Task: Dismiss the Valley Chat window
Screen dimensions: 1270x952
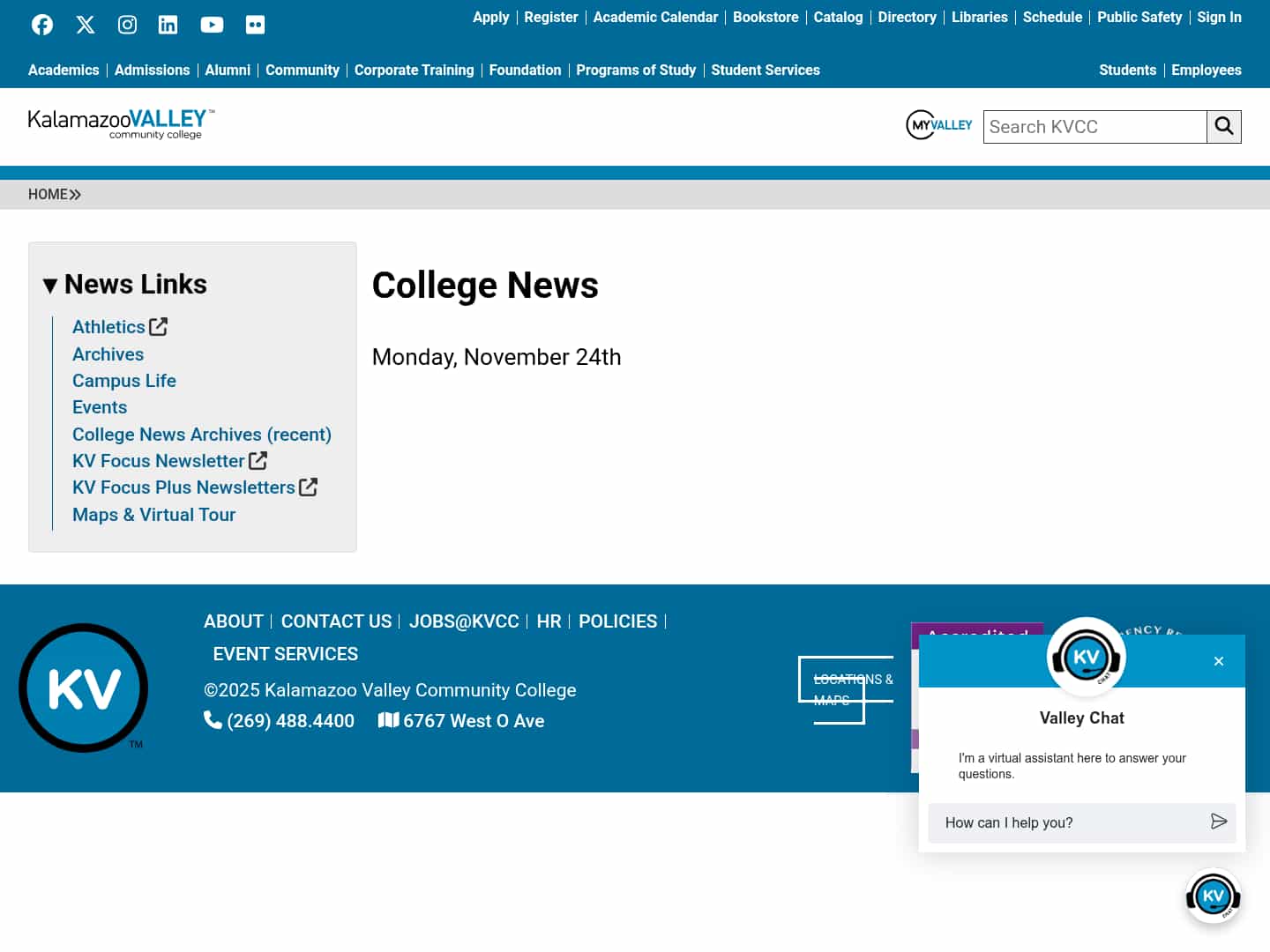Action: 1218,660
